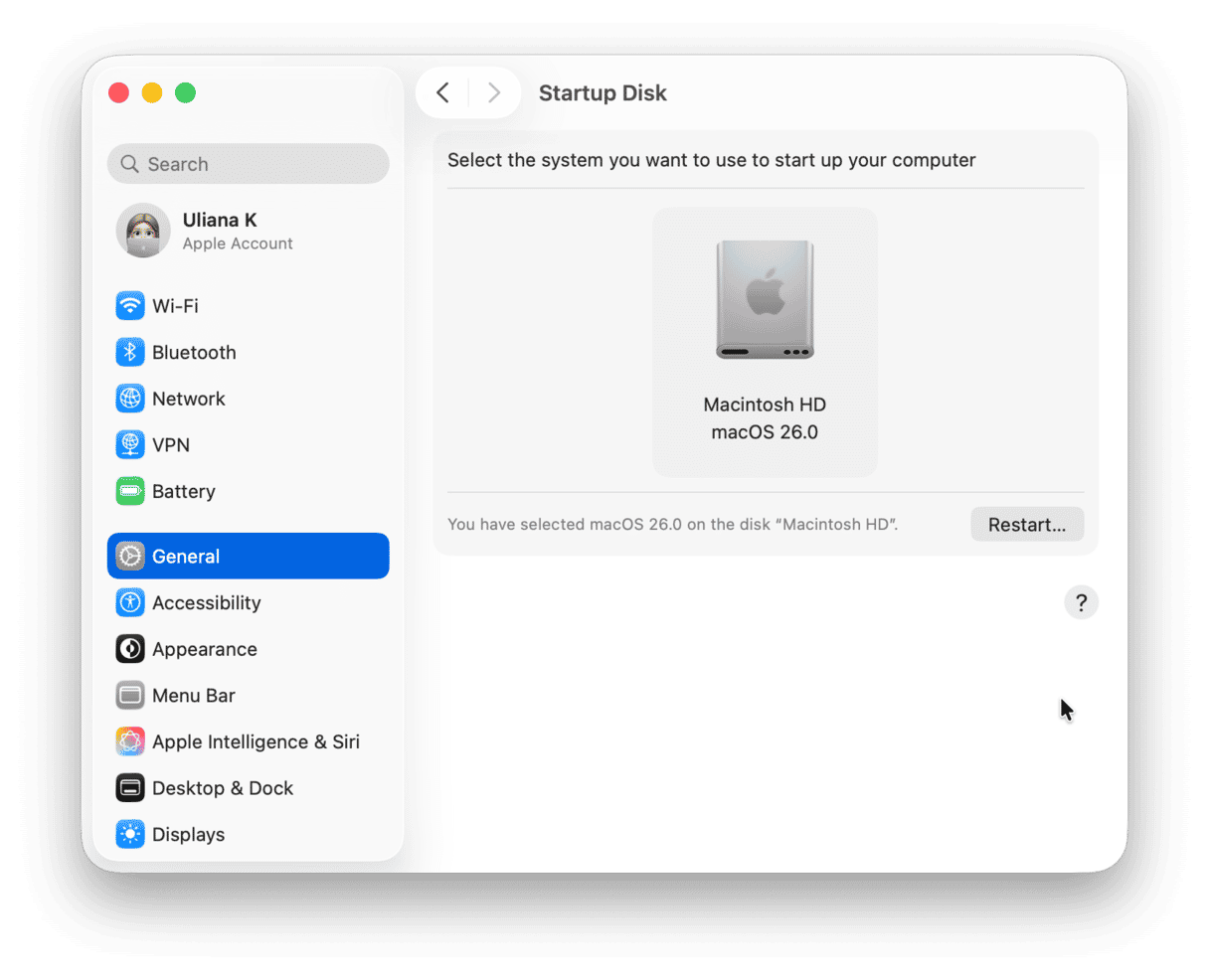Image resolution: width=1209 pixels, height=980 pixels.
Task: Click the Uliana K avatar picture
Action: coord(143,231)
